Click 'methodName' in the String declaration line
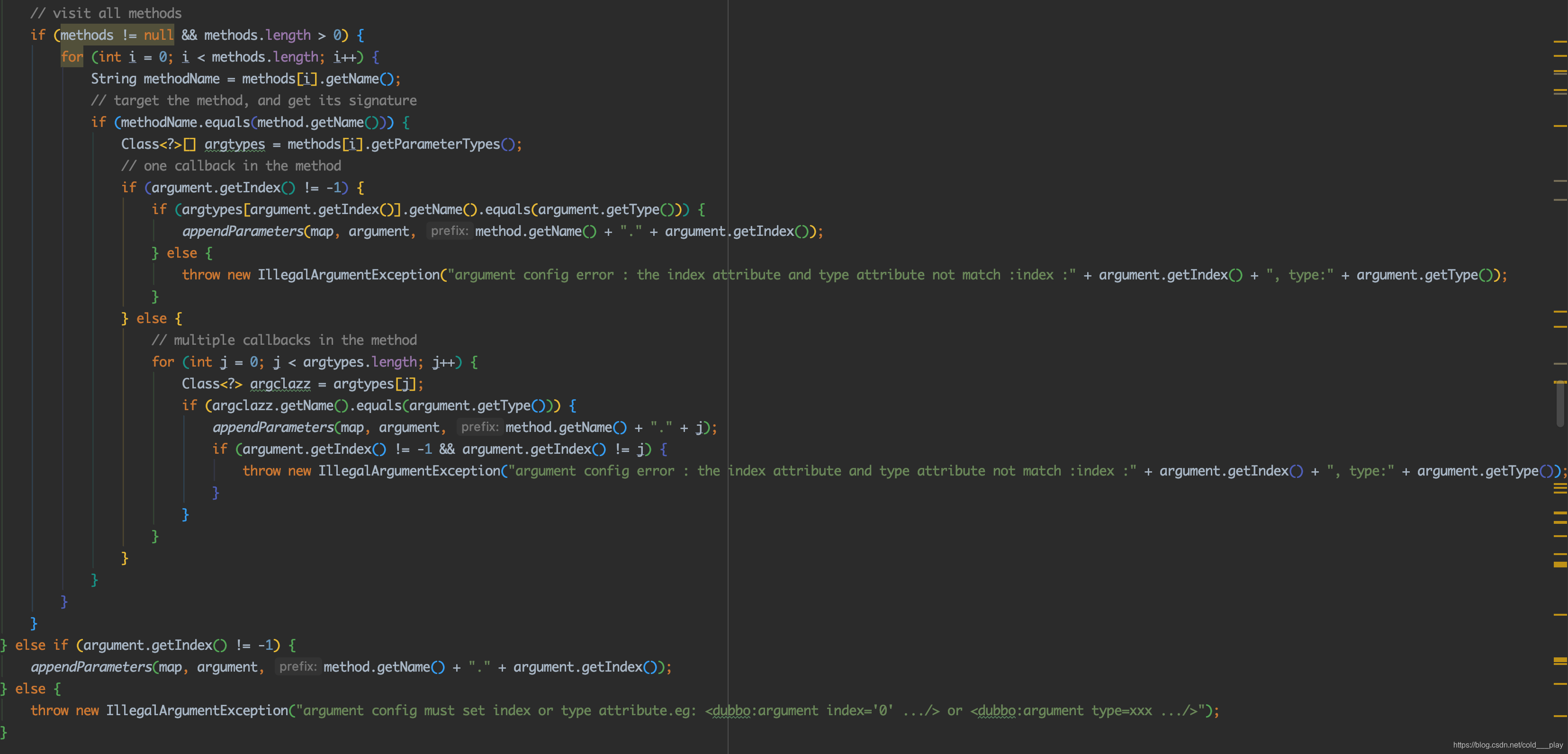Image resolution: width=1568 pixels, height=754 pixels. pos(181,79)
